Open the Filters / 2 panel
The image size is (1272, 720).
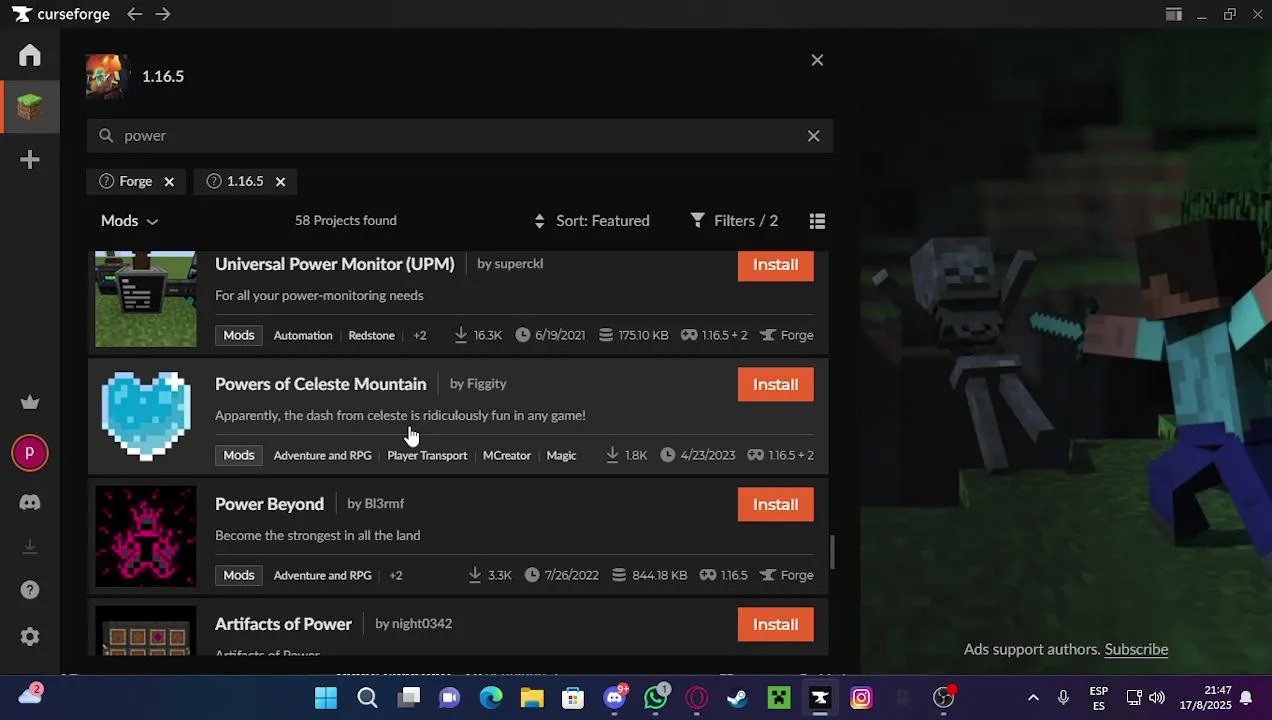click(734, 221)
